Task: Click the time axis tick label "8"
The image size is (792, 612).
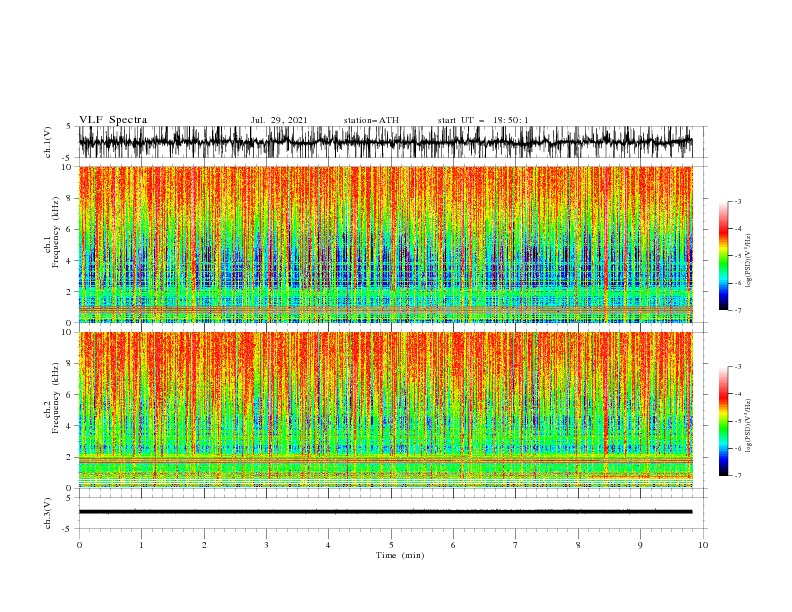Action: 578,545
